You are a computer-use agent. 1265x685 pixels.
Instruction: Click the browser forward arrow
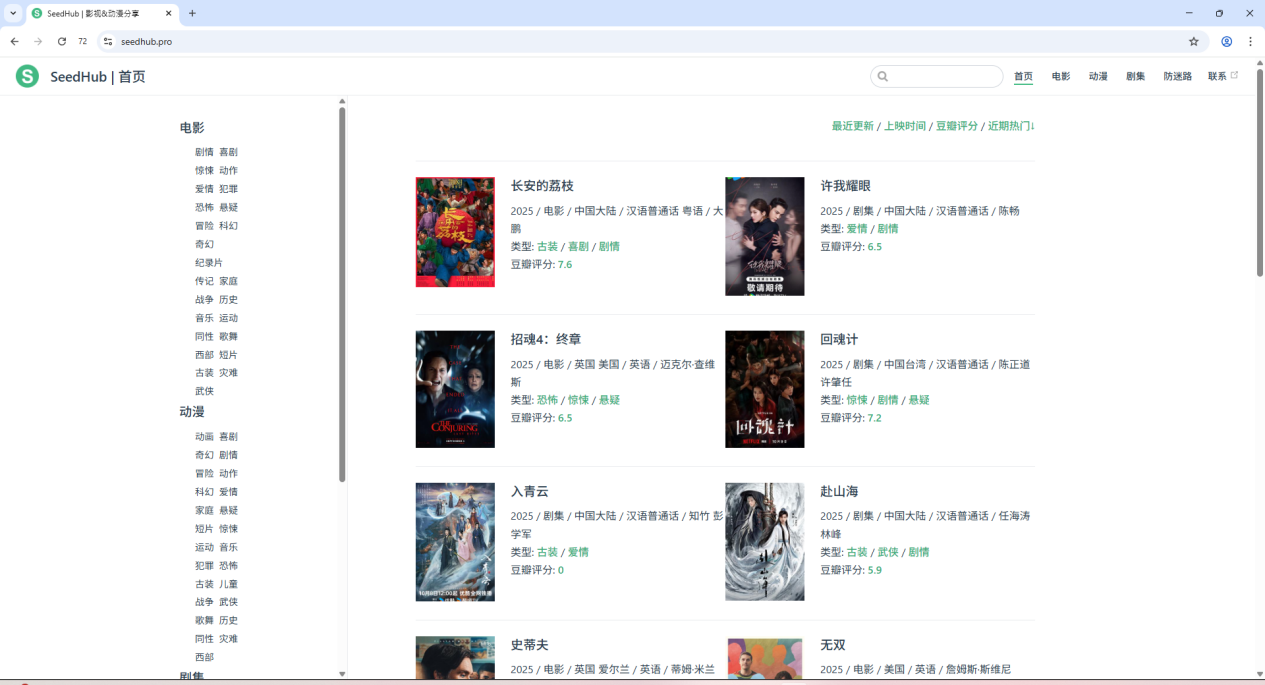click(x=38, y=41)
